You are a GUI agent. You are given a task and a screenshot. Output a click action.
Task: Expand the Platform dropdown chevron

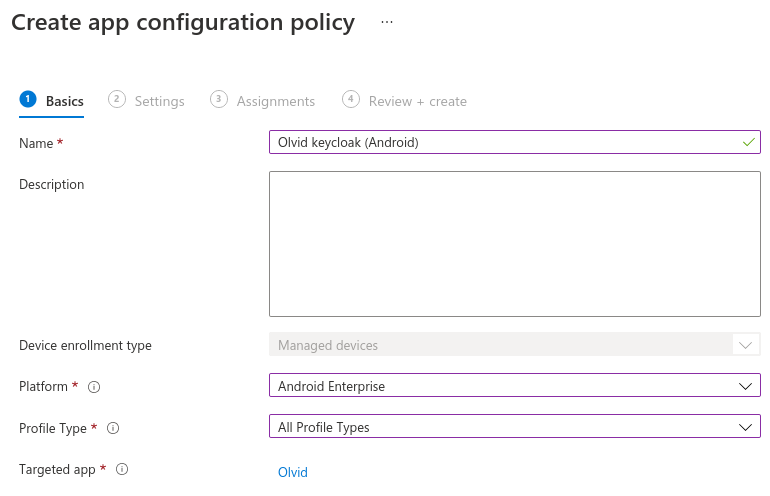[744, 386]
